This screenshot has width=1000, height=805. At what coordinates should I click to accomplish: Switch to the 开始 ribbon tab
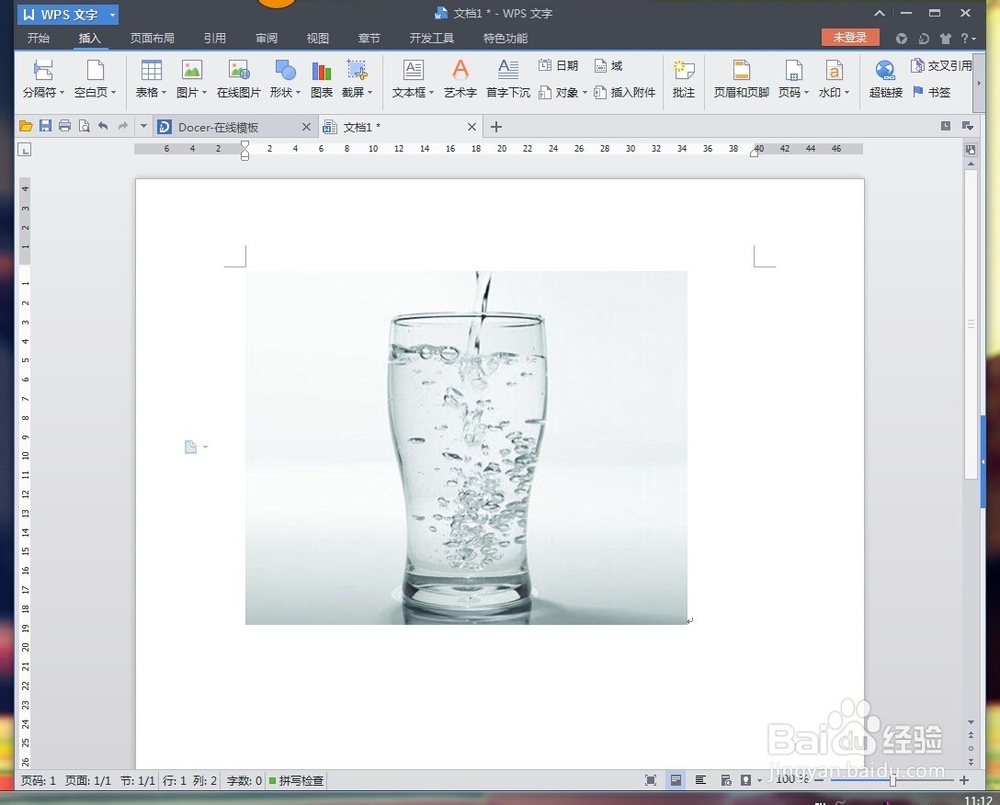coord(38,38)
